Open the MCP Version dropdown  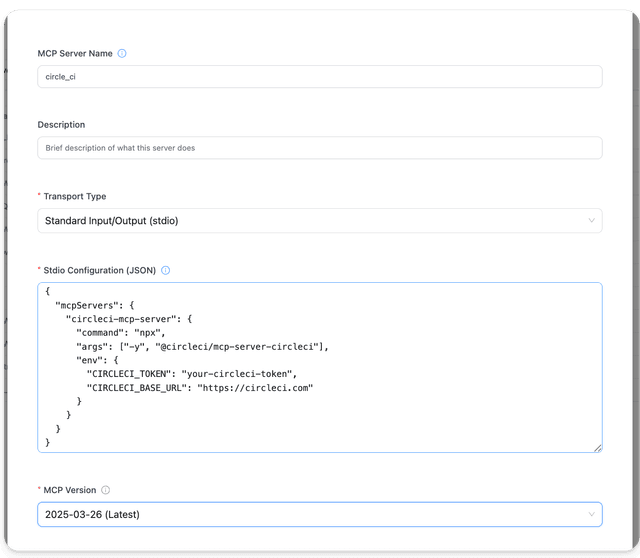[x=320, y=514]
